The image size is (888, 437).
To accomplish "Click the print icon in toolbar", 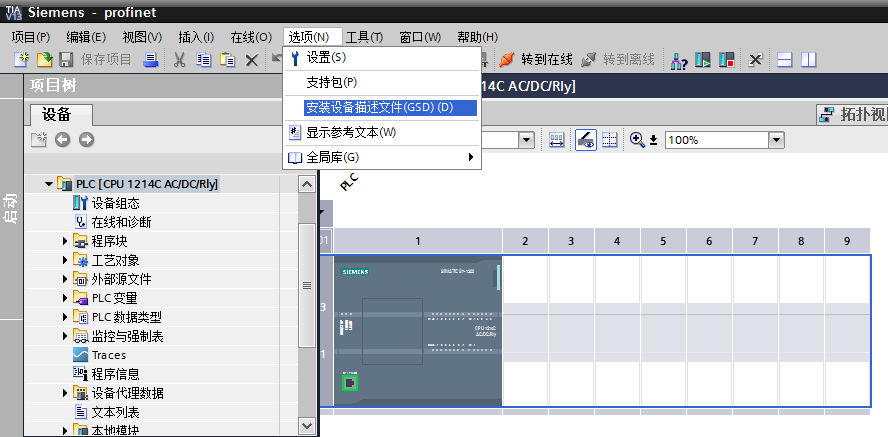I will (150, 60).
